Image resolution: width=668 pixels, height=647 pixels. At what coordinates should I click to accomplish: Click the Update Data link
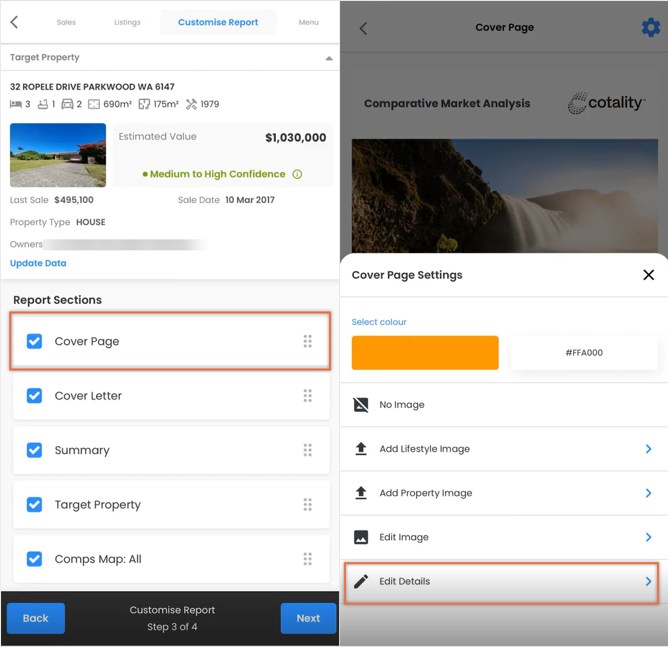coord(38,263)
